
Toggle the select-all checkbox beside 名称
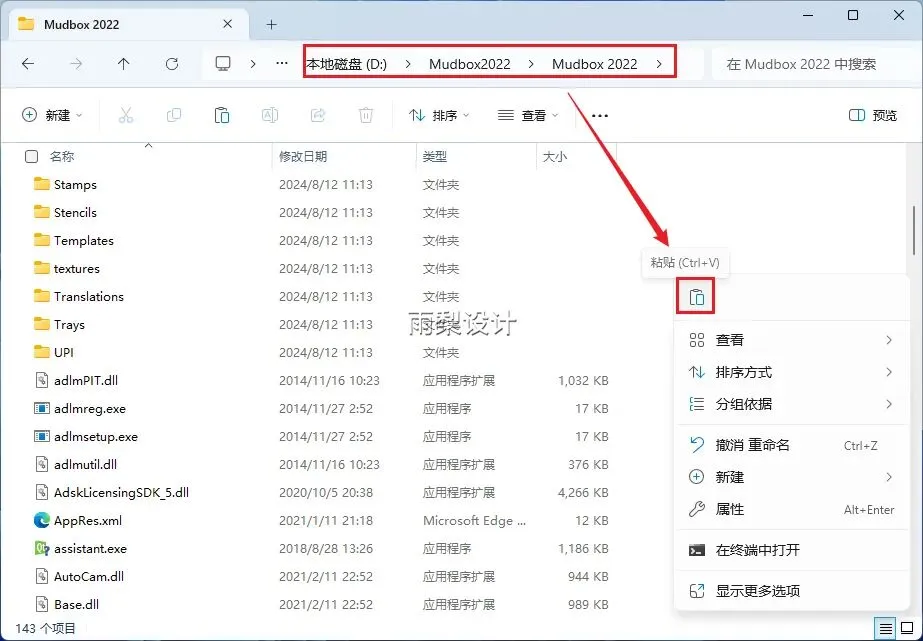click(x=31, y=157)
